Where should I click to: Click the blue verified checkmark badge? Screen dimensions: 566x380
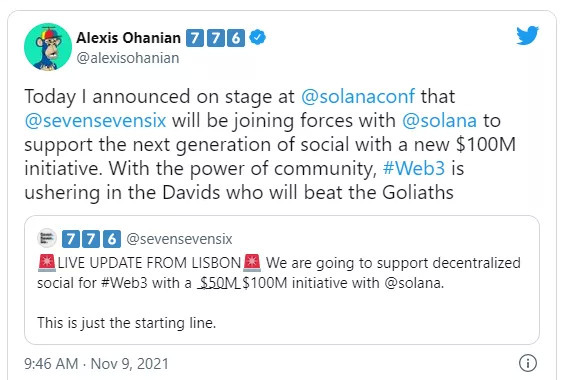[x=257, y=38]
